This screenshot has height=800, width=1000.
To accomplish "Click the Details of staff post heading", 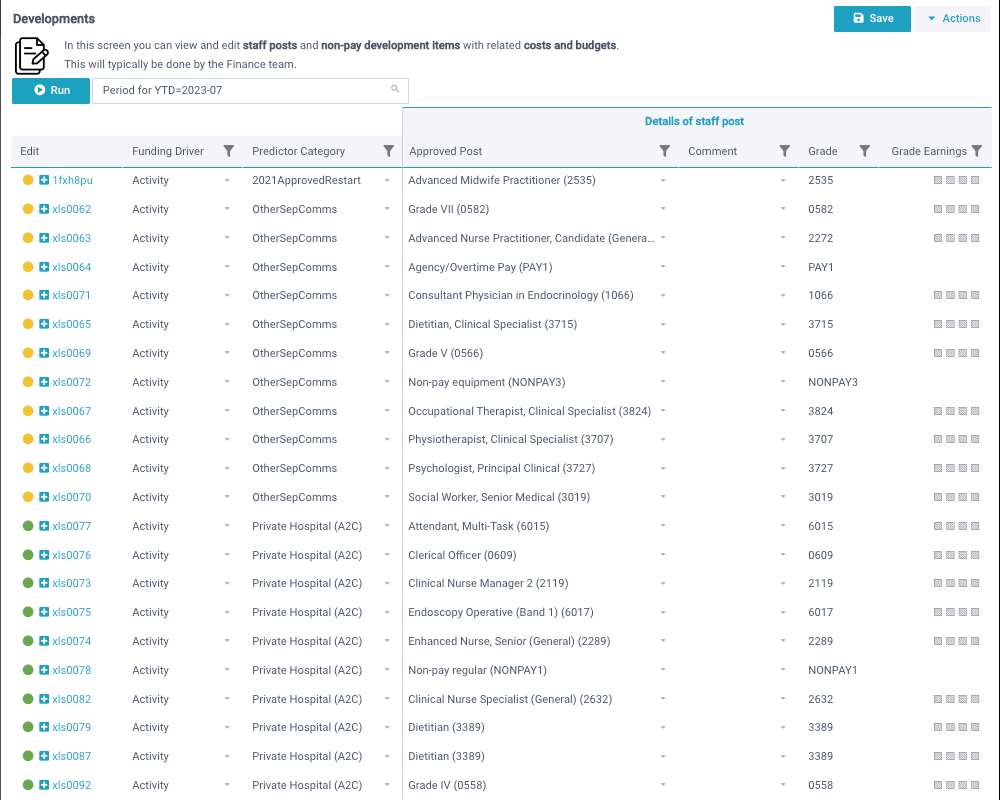I will pyautogui.click(x=694, y=120).
